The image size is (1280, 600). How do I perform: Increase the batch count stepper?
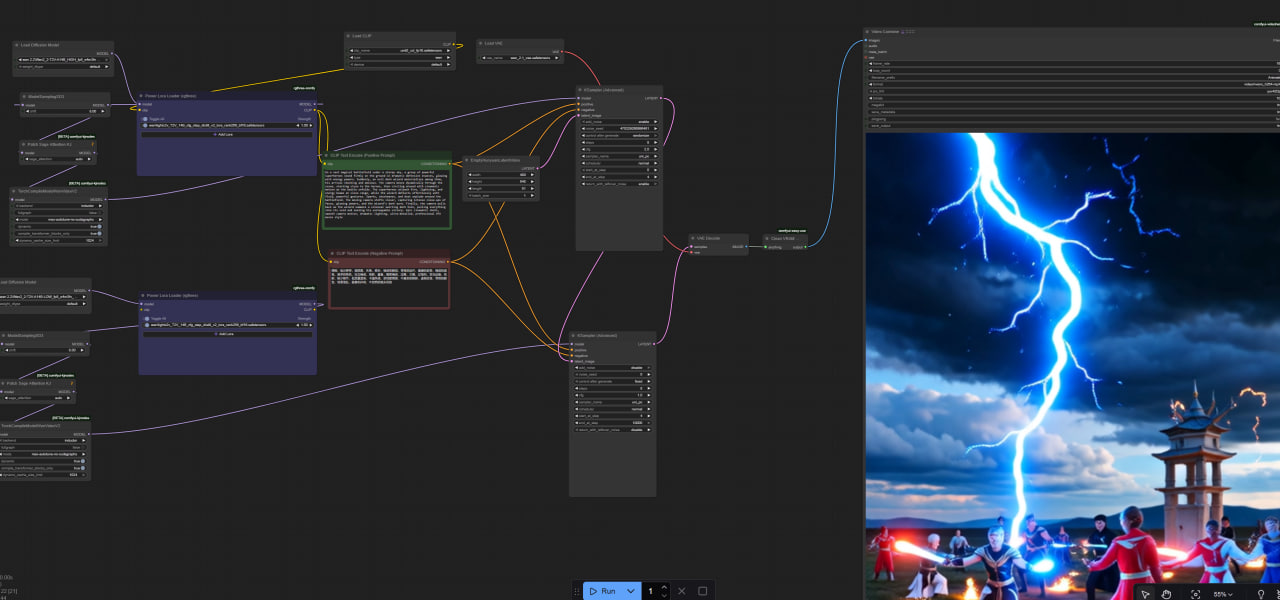click(664, 587)
